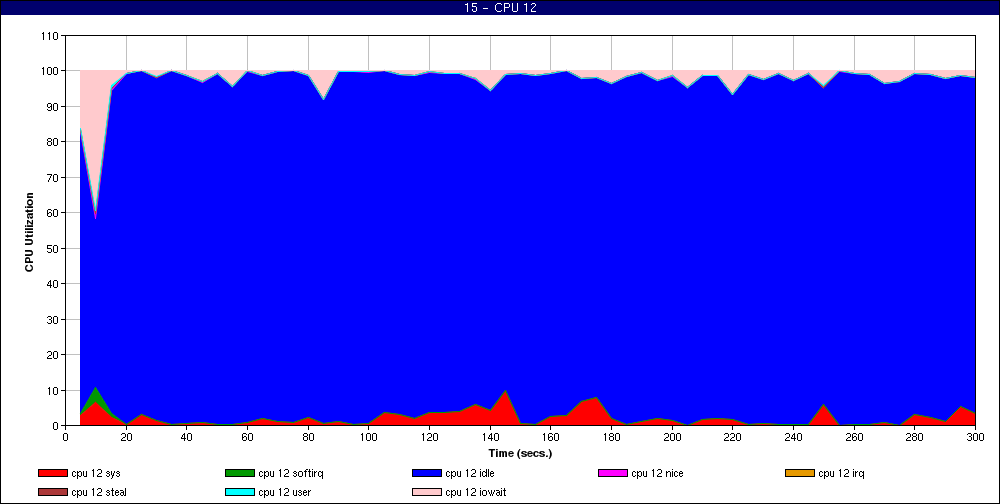Select the 'cpu 12 sys' legend label
This screenshot has height=504, width=1000.
96,473
